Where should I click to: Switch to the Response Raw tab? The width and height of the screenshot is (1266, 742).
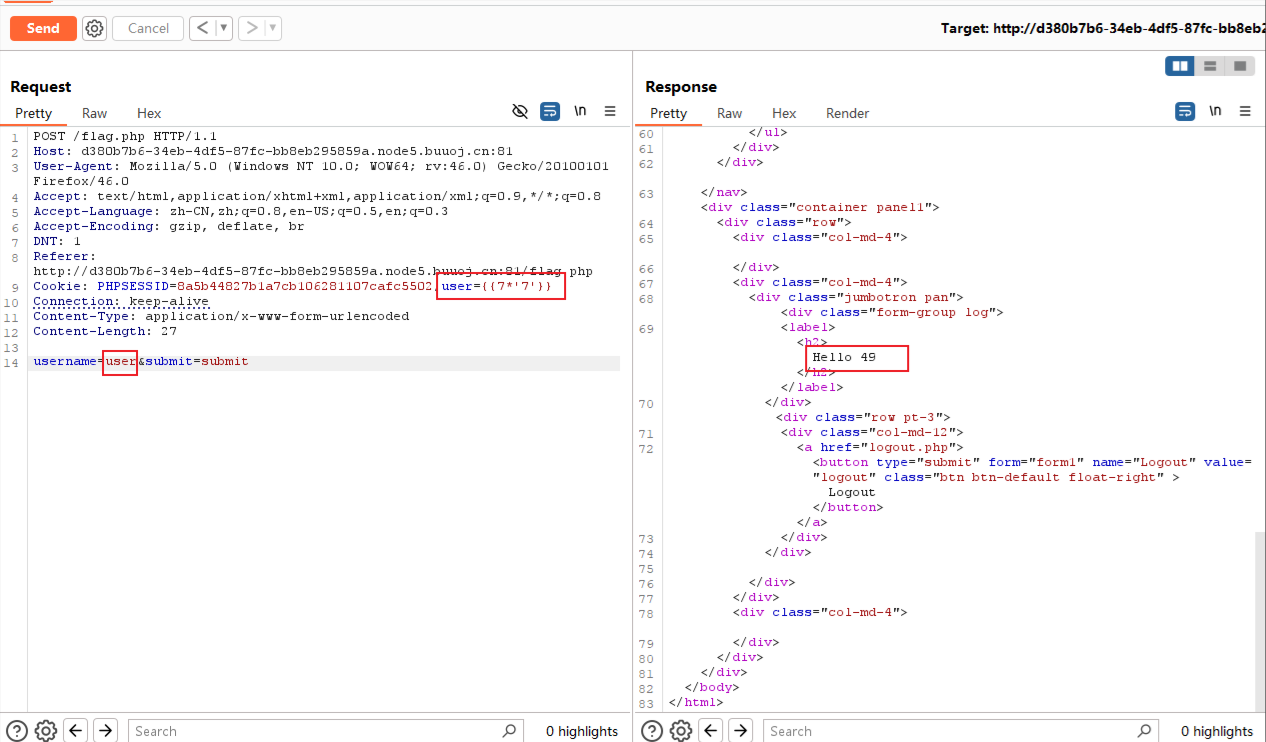point(730,113)
